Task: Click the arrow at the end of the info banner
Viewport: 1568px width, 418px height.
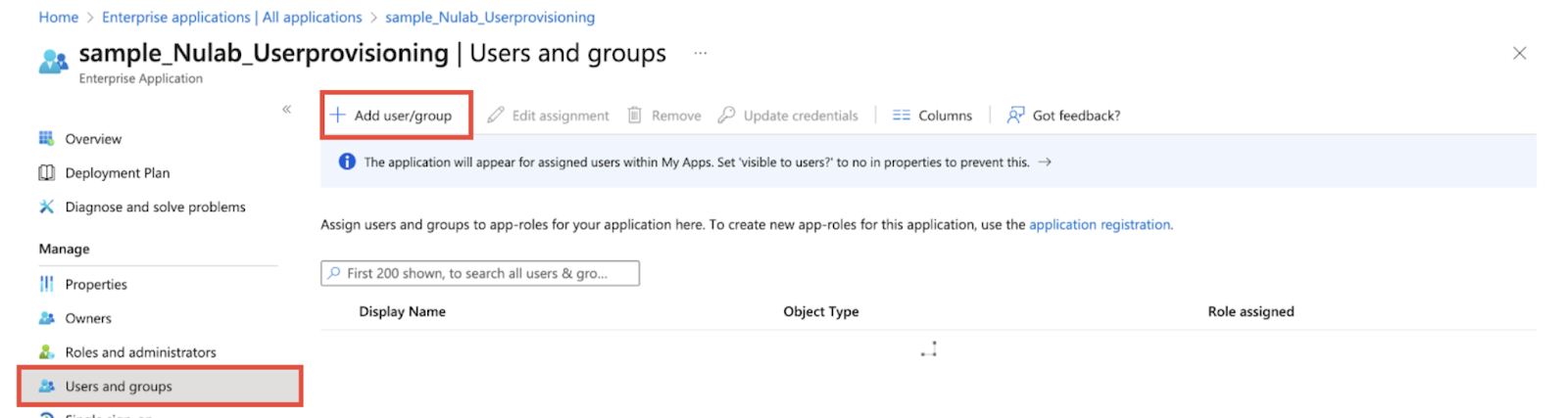Action: [1045, 163]
